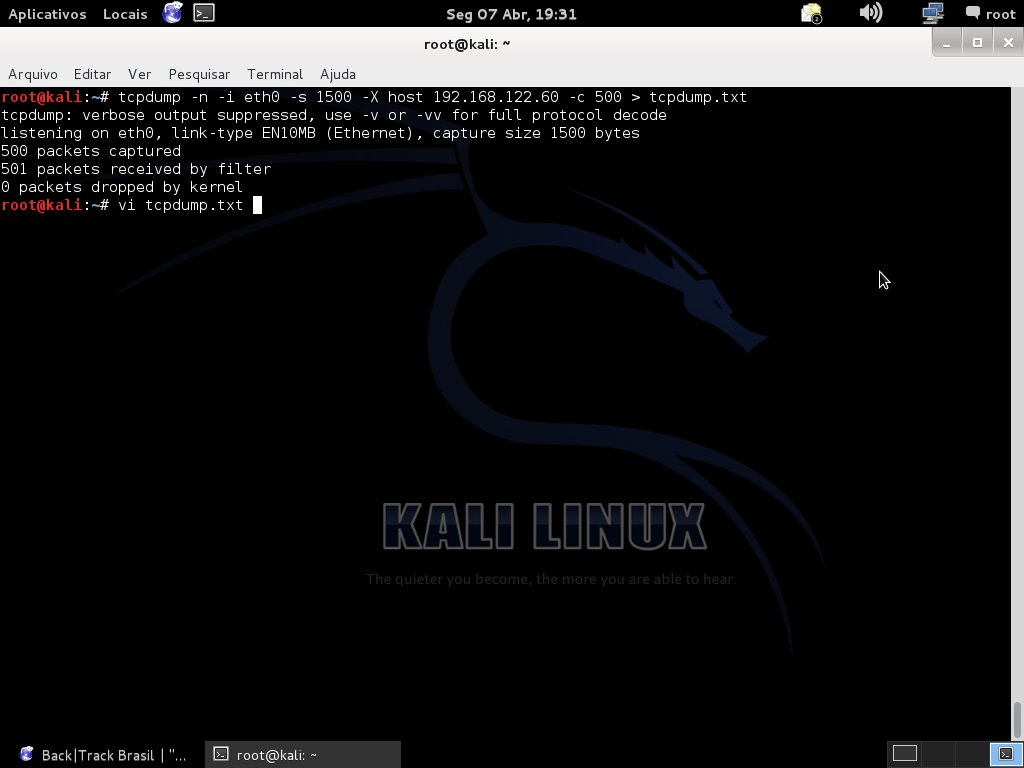Switch to Back|Track Brasil taskbar window
The width and height of the screenshot is (1024, 768).
coord(103,755)
